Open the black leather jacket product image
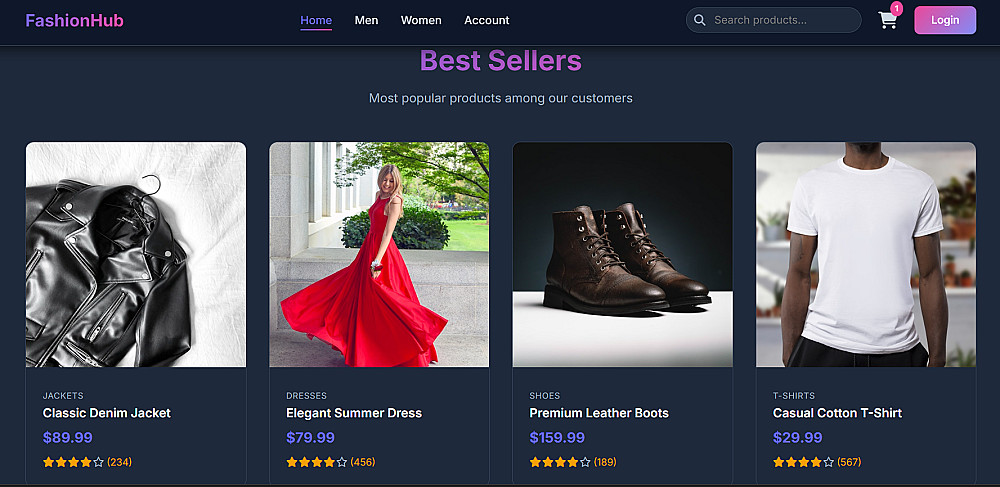Viewport: 1000px width, 487px height. tap(136, 255)
